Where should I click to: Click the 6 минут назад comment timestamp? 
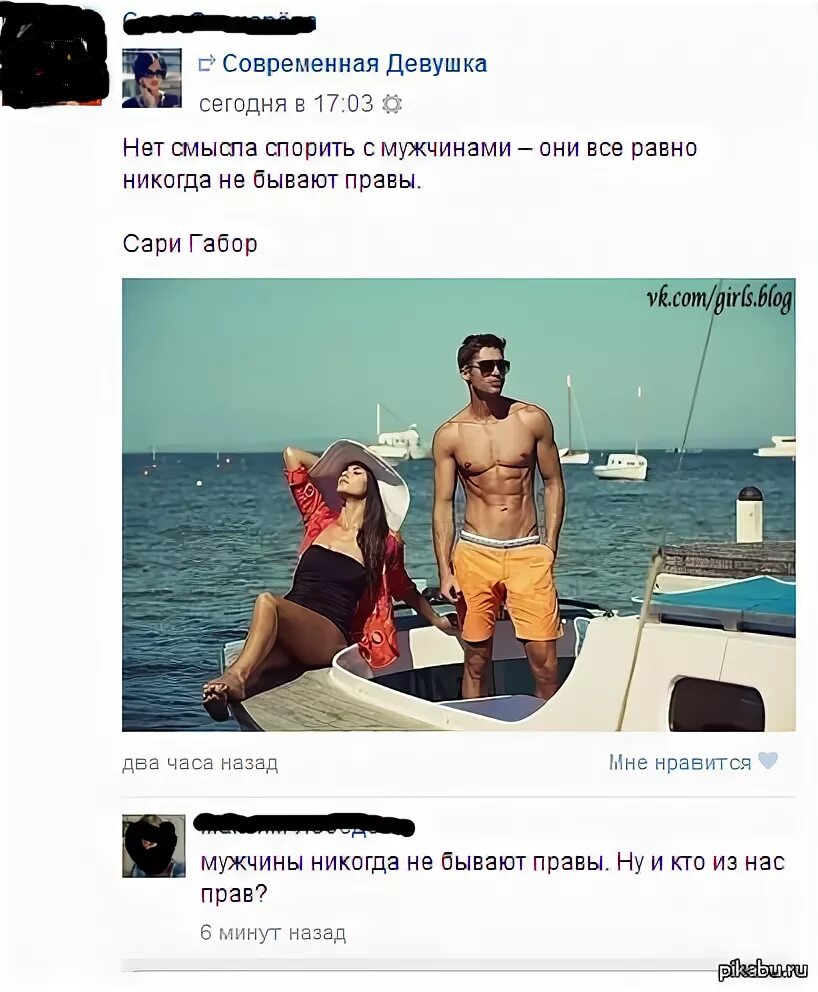coord(273,933)
